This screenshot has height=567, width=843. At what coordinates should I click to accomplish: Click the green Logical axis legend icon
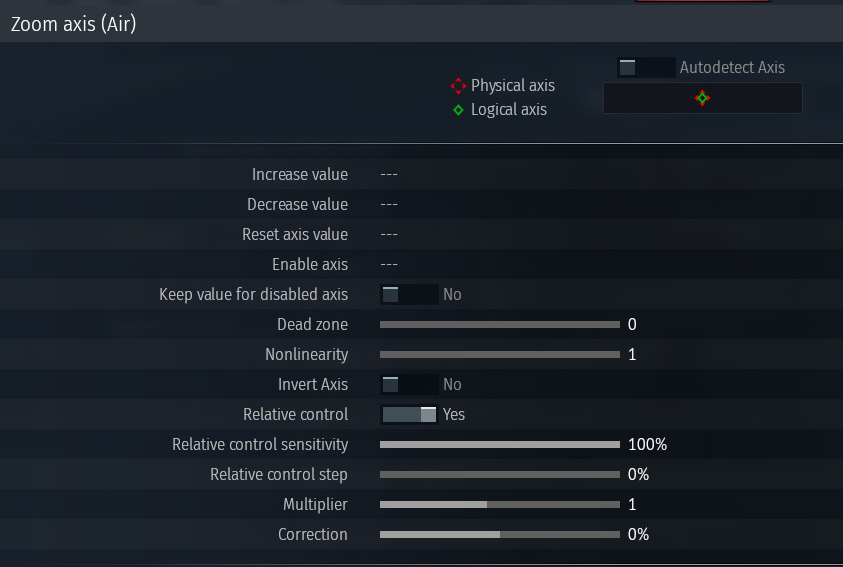pos(458,110)
